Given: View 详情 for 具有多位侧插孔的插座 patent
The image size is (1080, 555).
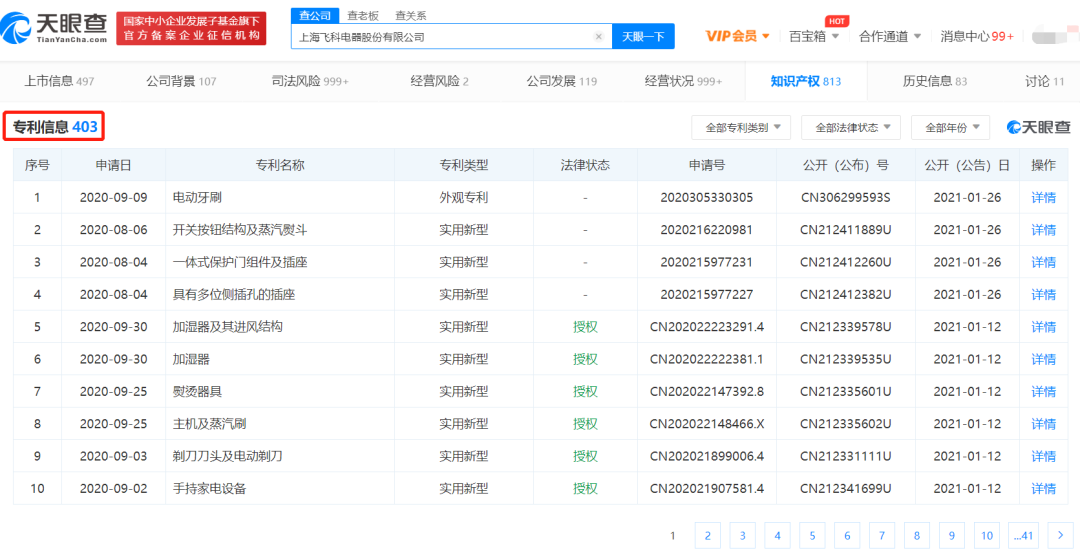Looking at the screenshot, I should [1043, 295].
